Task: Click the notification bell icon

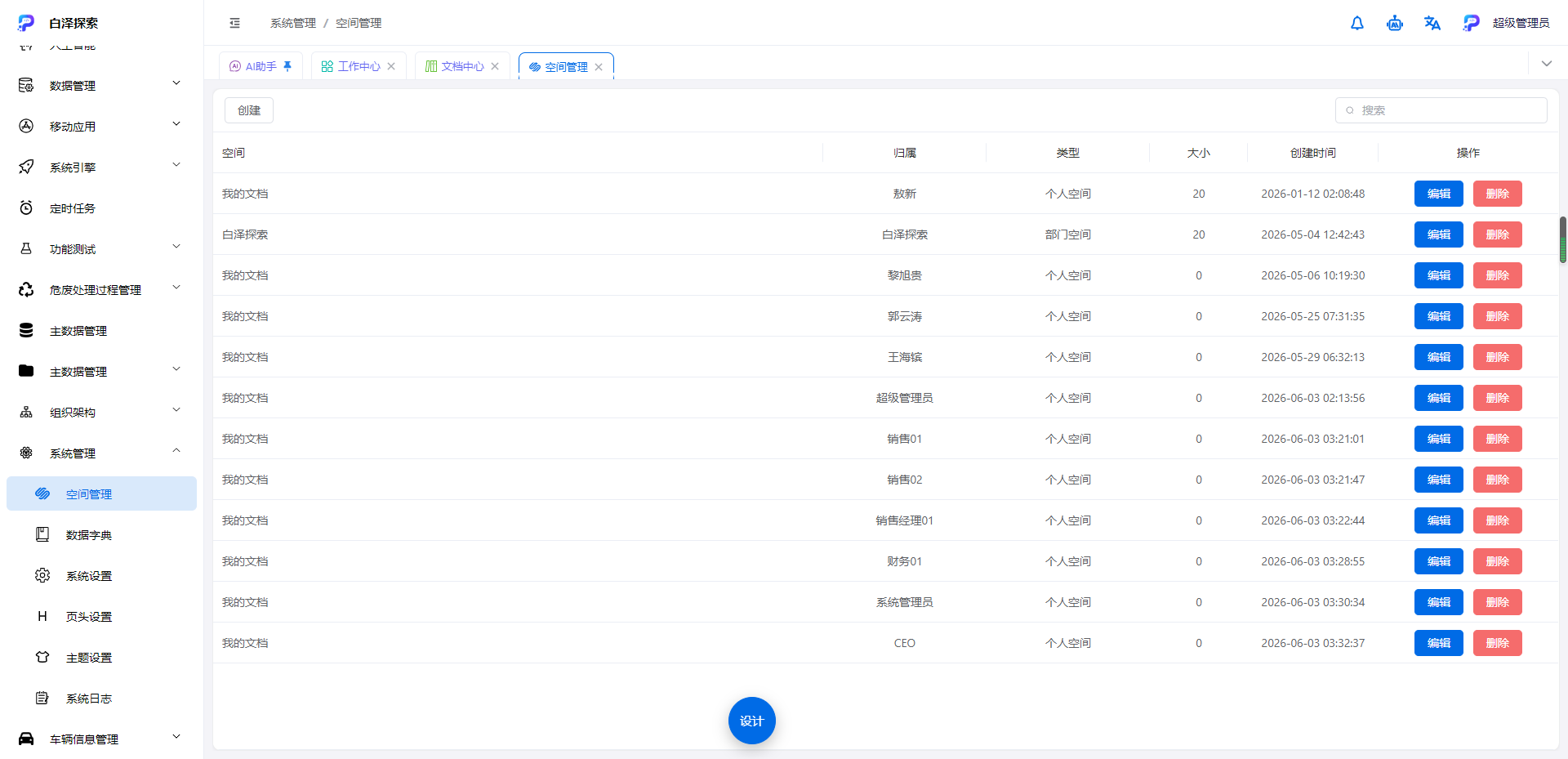Action: [1357, 23]
